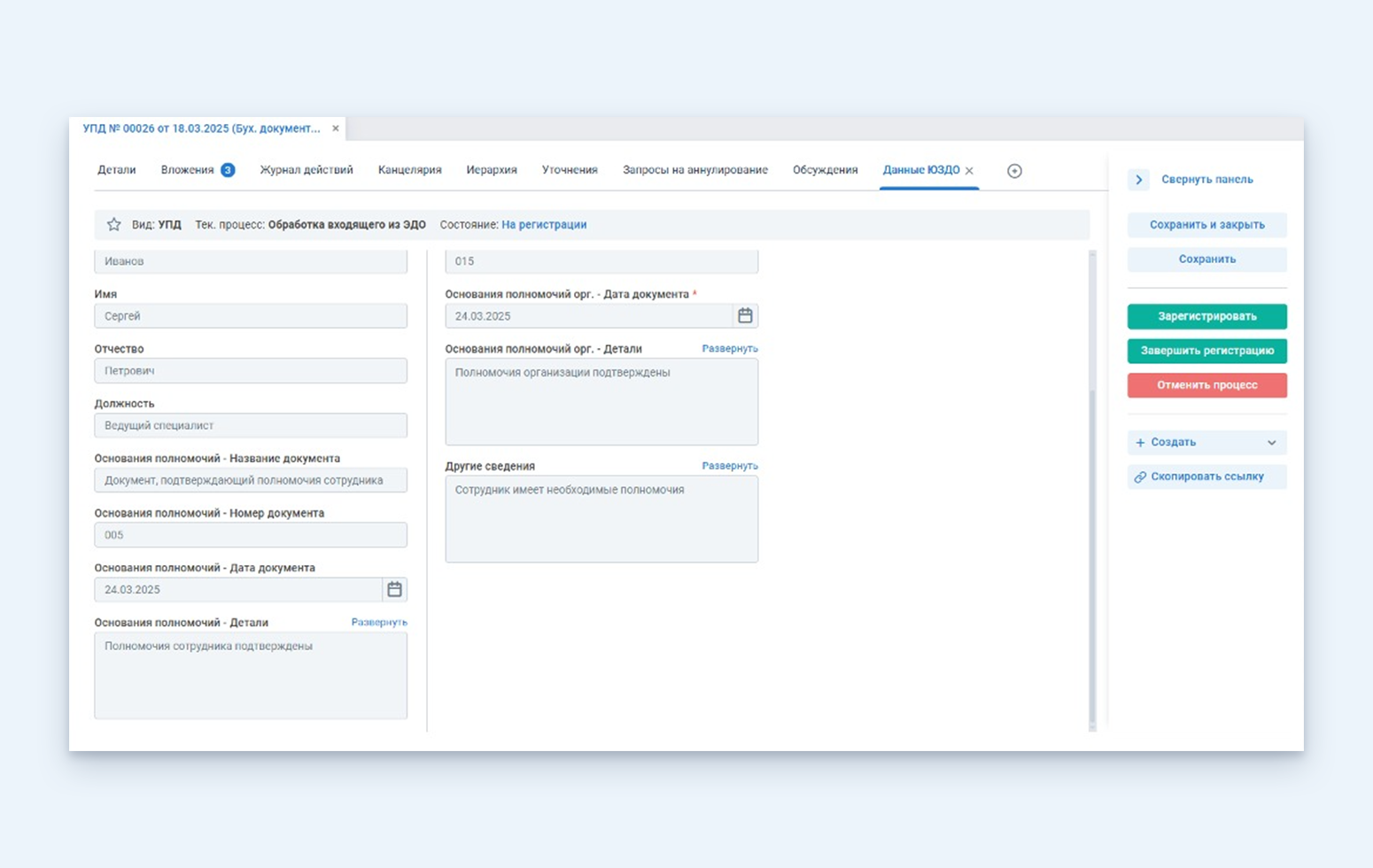The width and height of the screenshot is (1373, 868).
Task: Close the Данные ЮЗДО tab
Action: (969, 171)
